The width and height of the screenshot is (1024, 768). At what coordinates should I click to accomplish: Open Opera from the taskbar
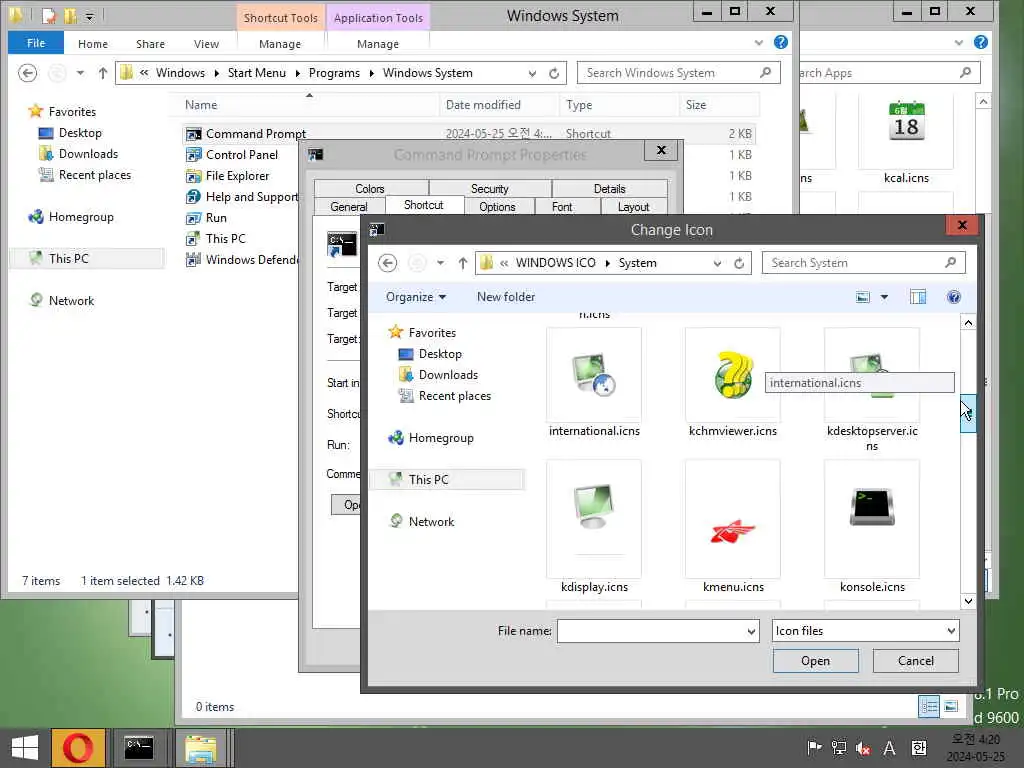coord(78,748)
